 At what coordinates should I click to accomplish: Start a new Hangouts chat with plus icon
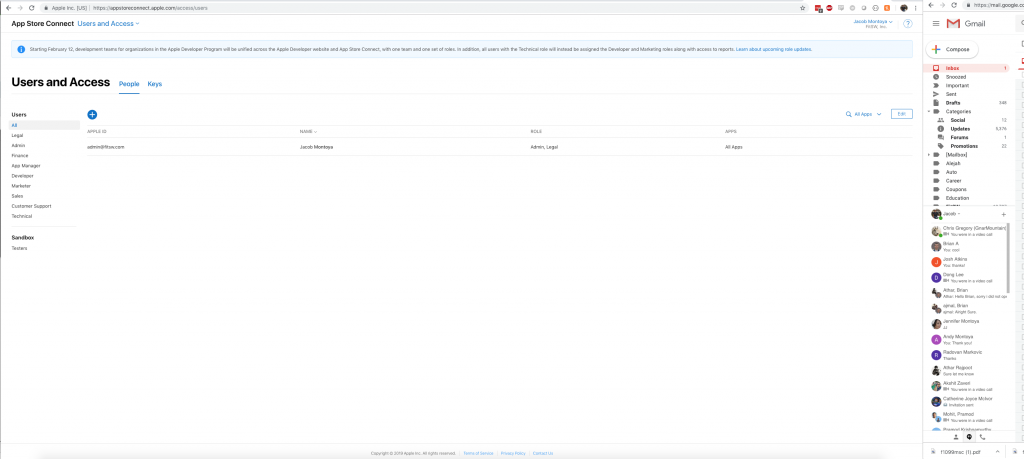1003,214
